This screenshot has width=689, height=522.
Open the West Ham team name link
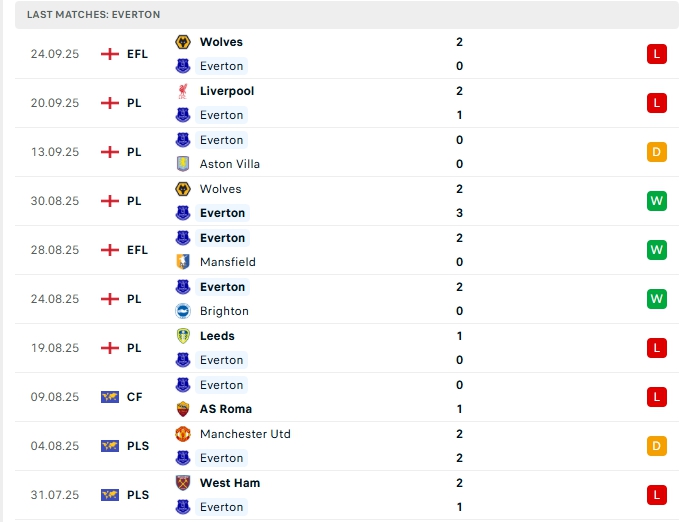[230, 483]
